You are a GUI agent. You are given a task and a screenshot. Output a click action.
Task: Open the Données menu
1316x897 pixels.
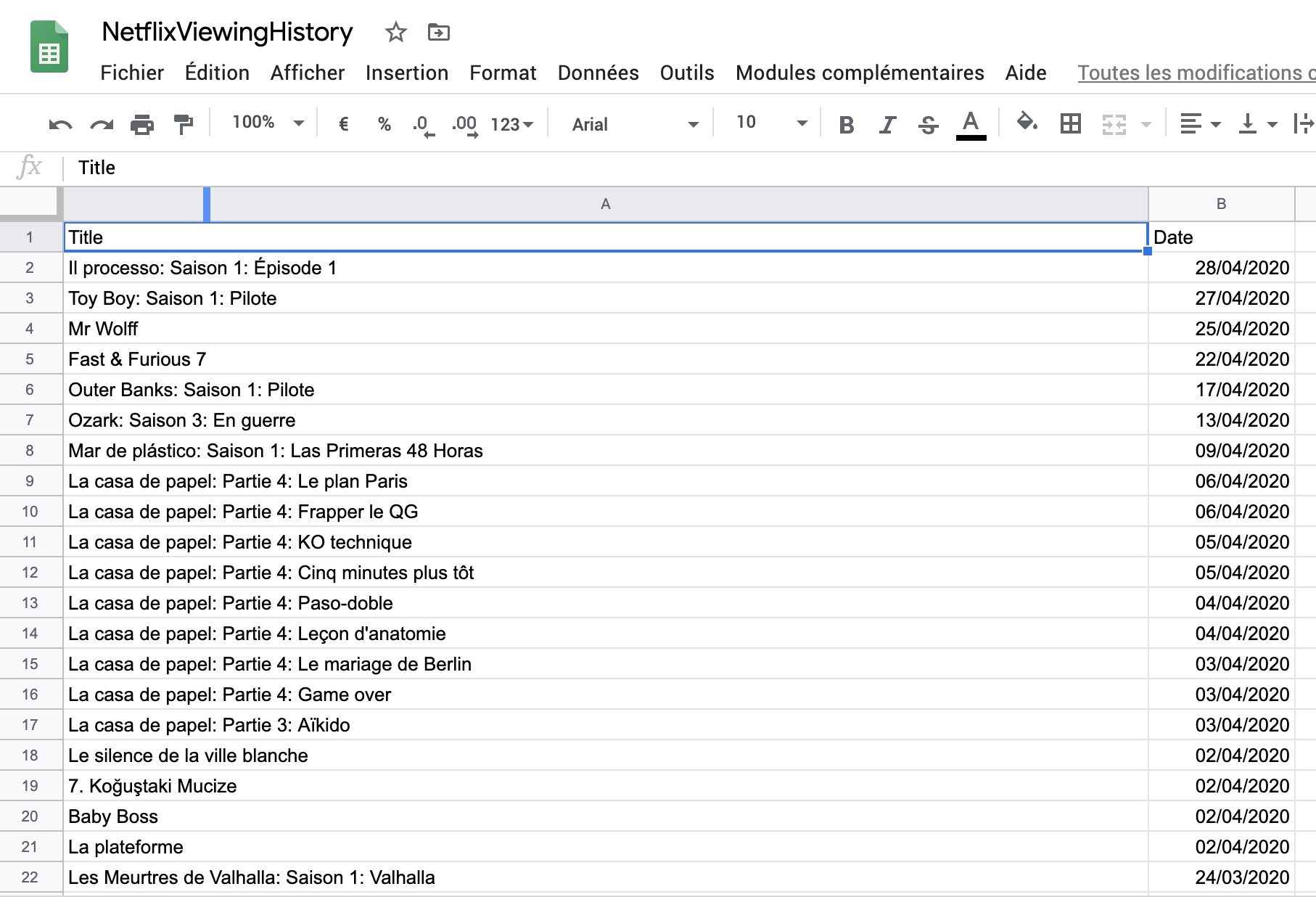[598, 73]
